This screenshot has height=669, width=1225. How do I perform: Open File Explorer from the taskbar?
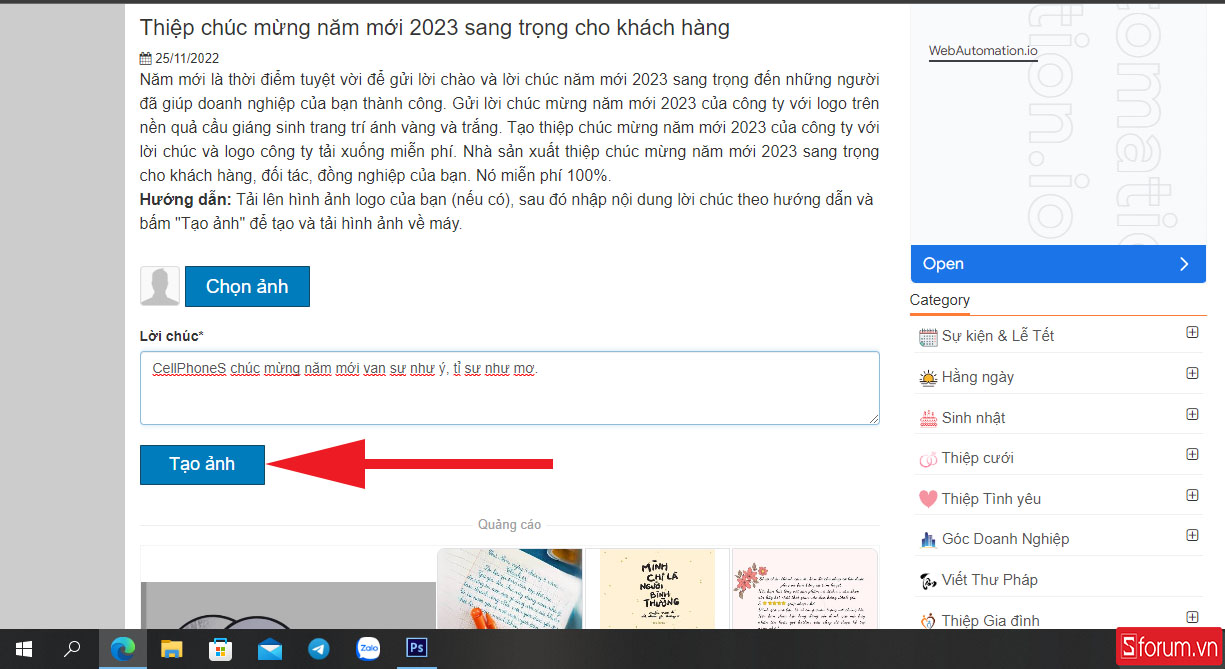click(172, 649)
